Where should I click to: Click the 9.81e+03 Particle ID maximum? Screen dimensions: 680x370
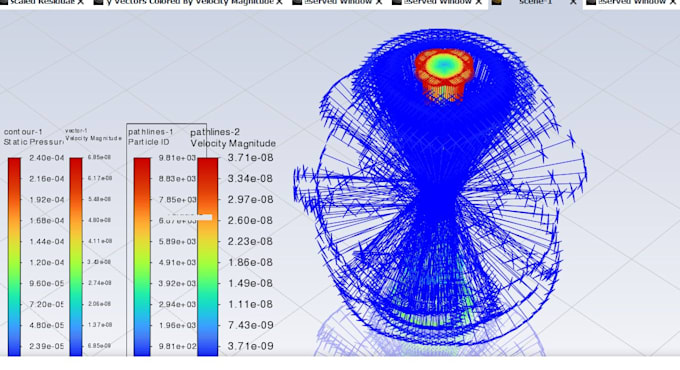[x=177, y=158]
